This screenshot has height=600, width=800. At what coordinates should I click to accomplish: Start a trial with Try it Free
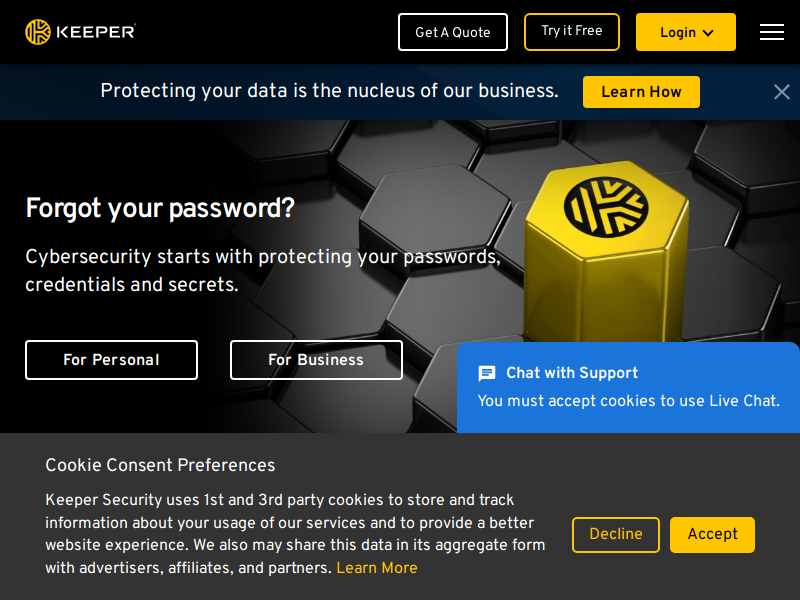tap(571, 32)
